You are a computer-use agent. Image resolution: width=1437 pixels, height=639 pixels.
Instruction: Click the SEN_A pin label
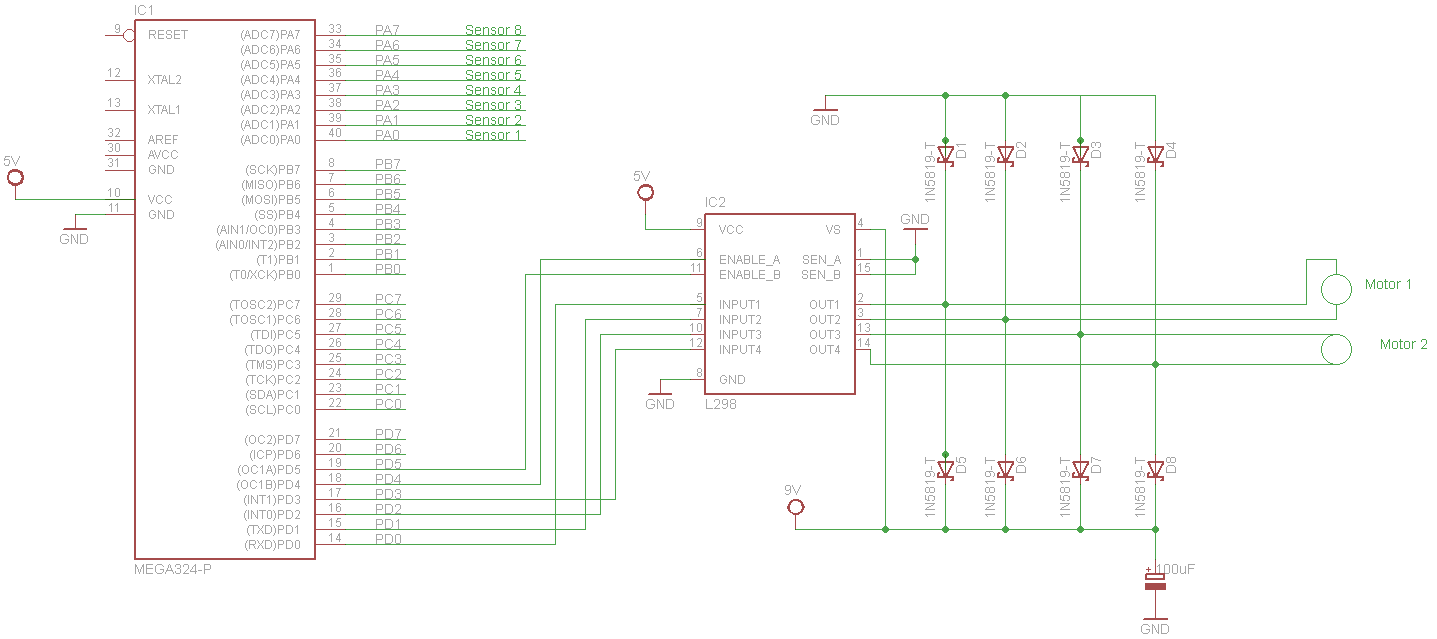coord(822,259)
